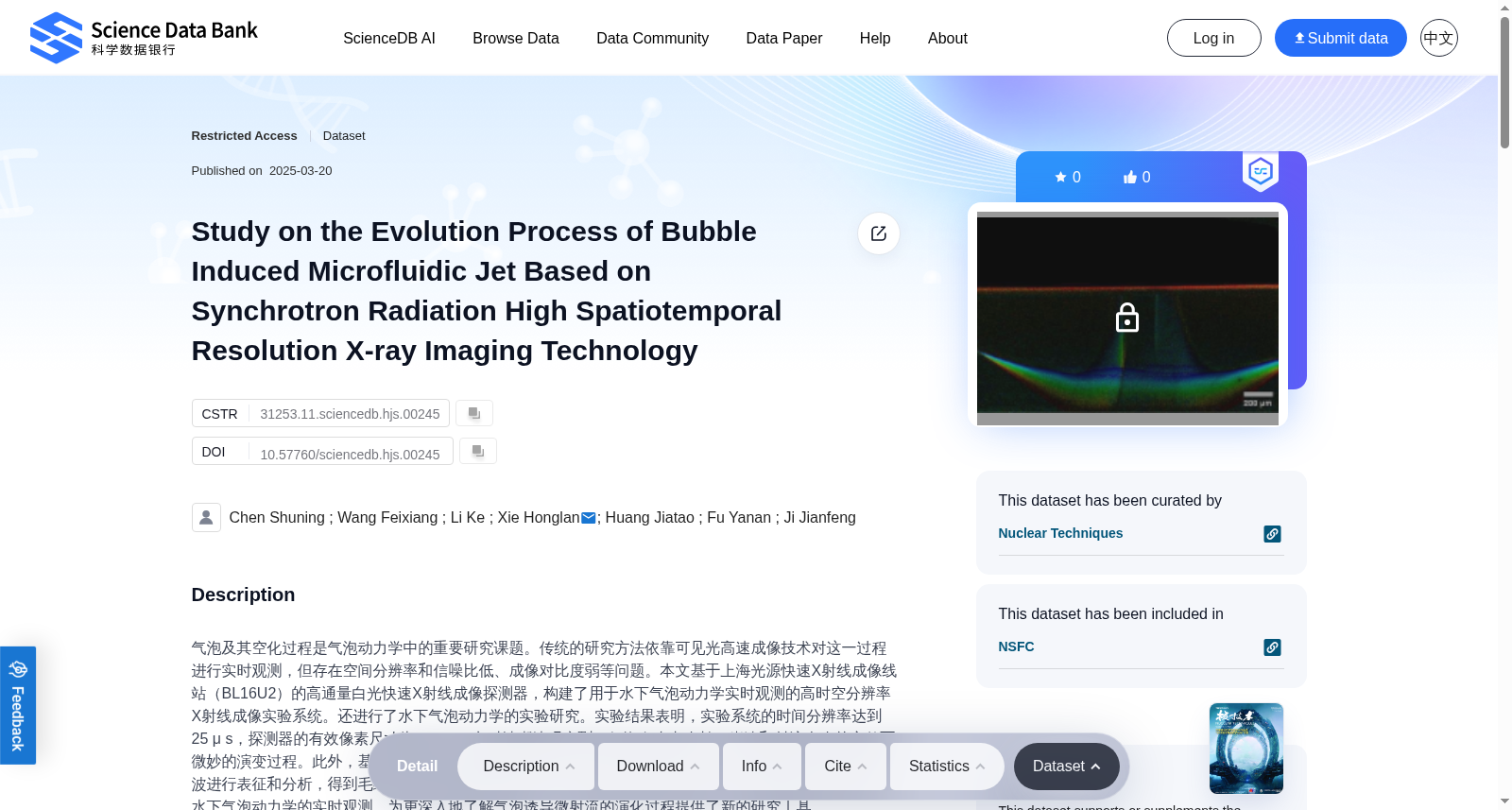Open ScienceDB AI menu
Image resolution: width=1512 pixels, height=810 pixels.
pyautogui.click(x=389, y=38)
